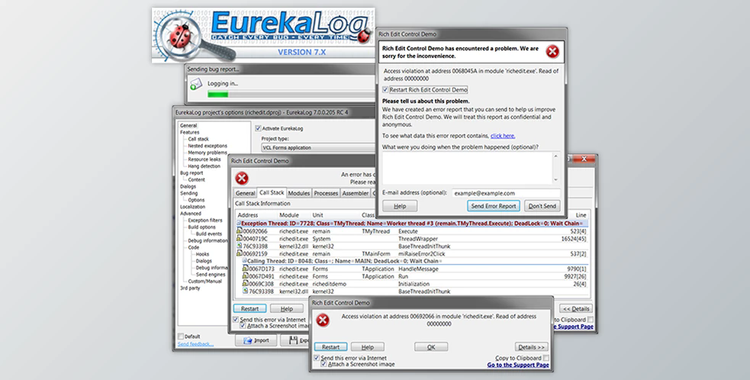Collapse the Calling Thread ID=8048 group

click(244, 261)
